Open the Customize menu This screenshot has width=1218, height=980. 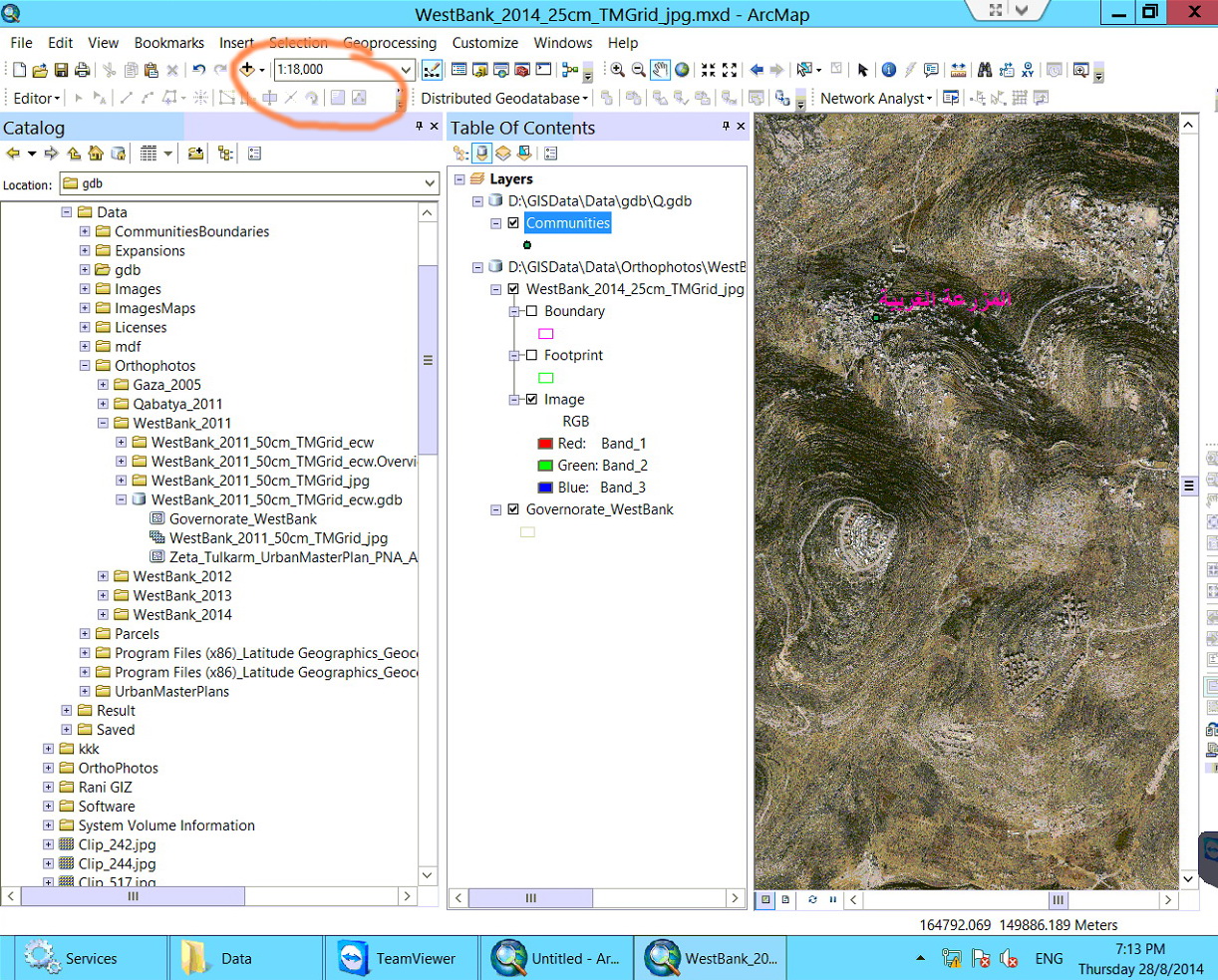pos(484,43)
